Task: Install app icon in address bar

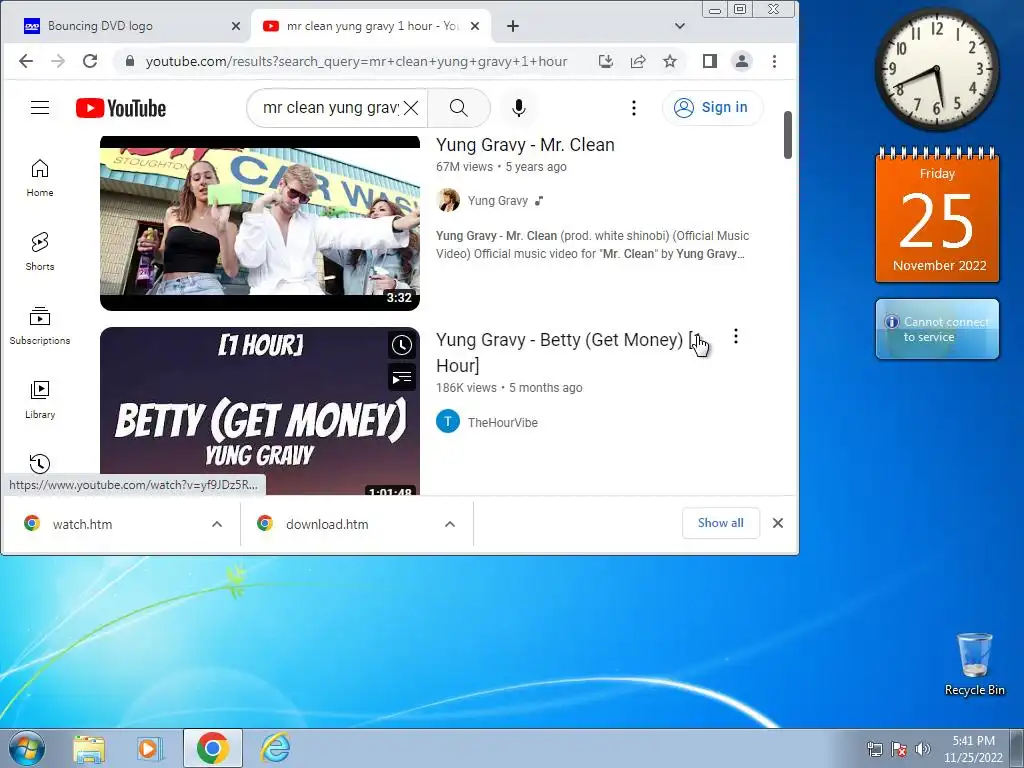Action: pyautogui.click(x=606, y=61)
